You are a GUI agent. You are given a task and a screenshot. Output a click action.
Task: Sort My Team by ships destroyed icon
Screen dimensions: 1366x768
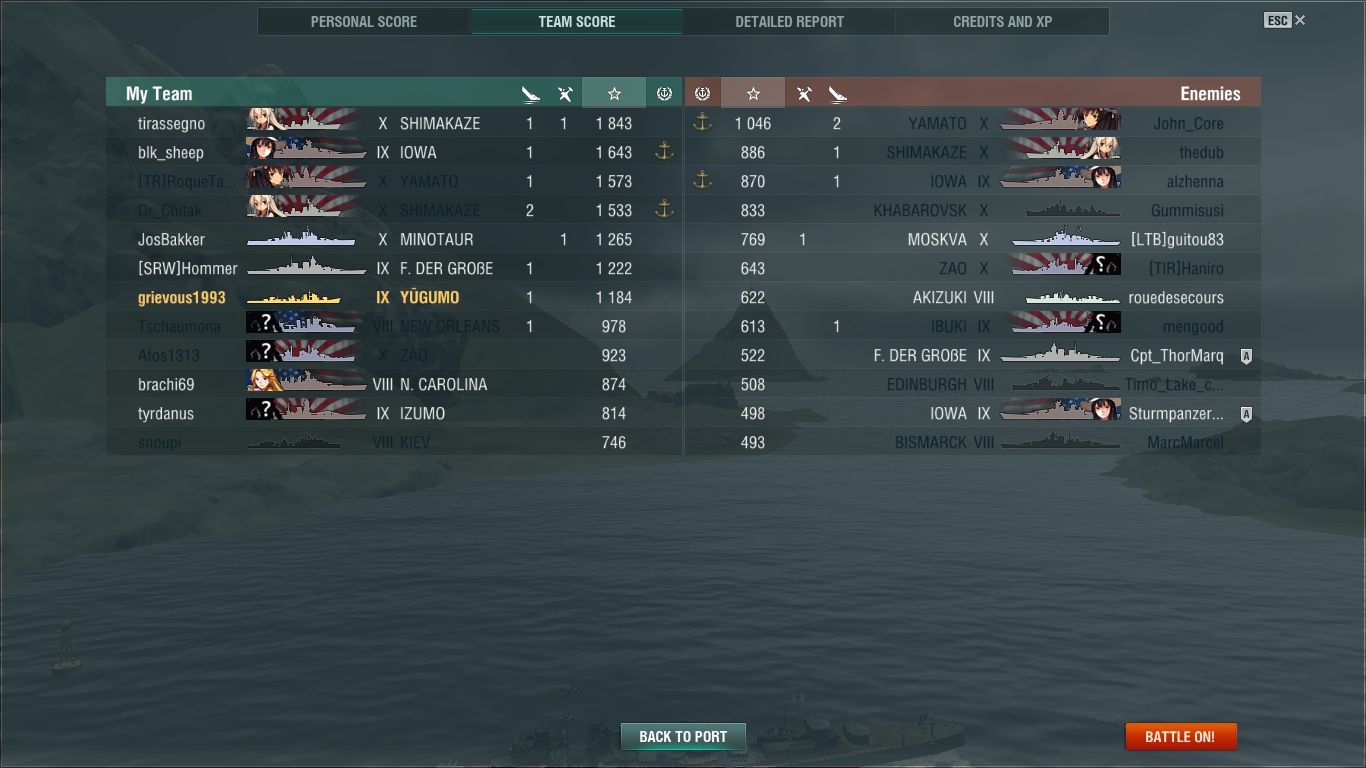(x=530, y=94)
